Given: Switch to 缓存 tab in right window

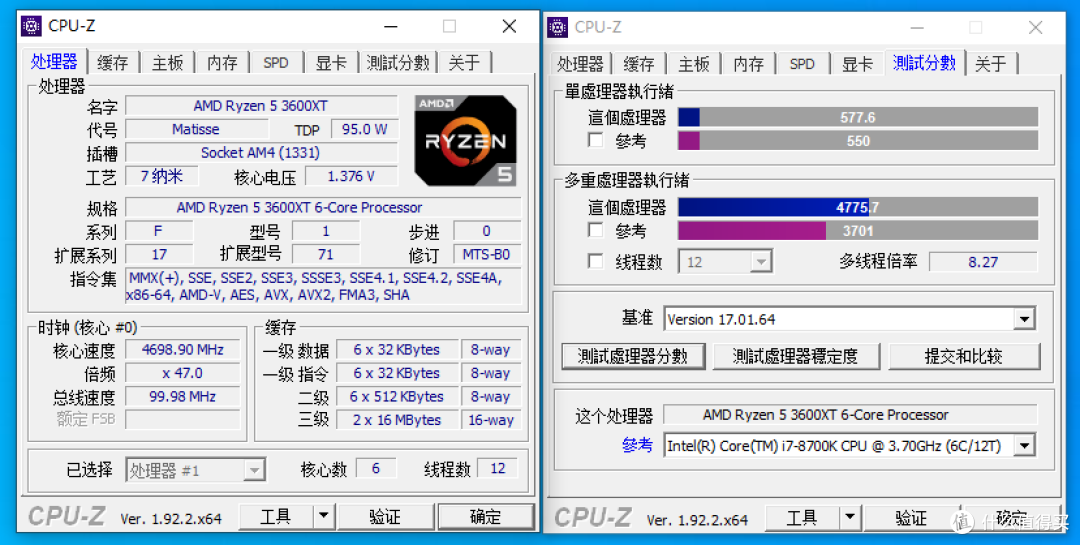Looking at the screenshot, I should click(638, 64).
